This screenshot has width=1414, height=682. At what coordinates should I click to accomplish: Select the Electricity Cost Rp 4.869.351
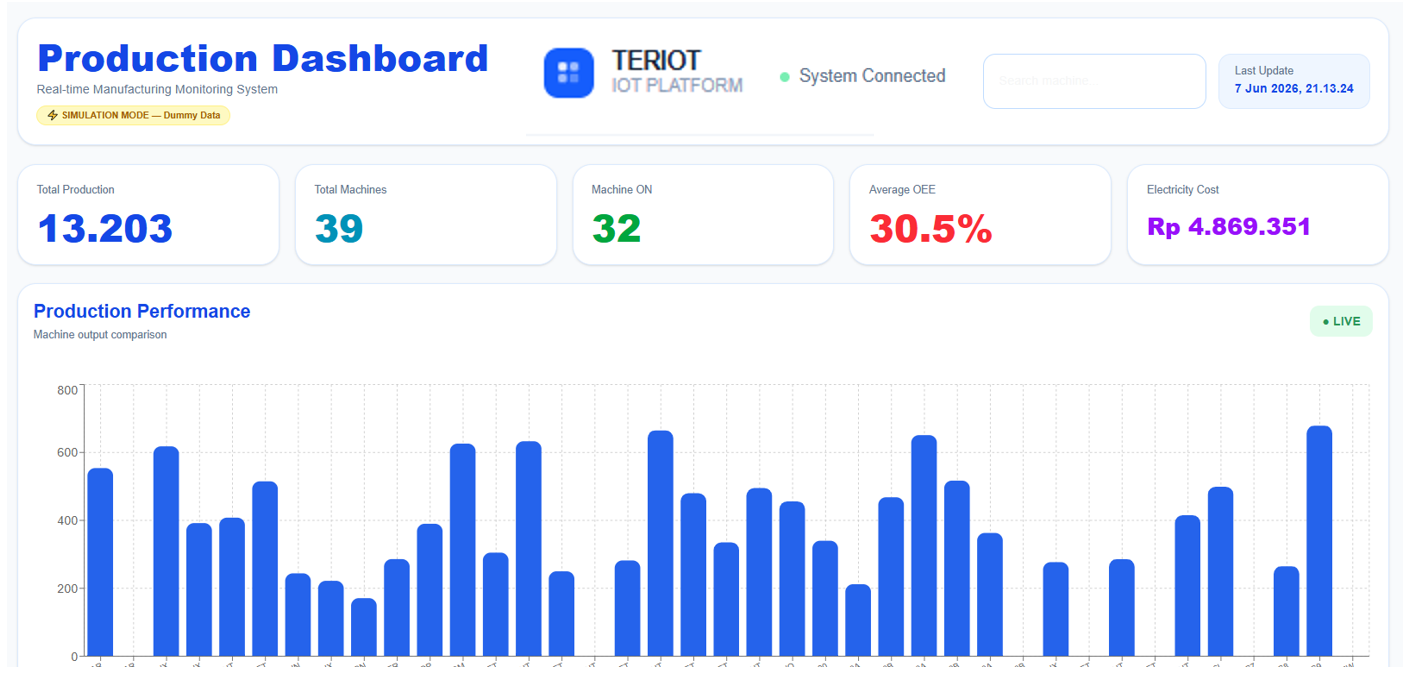1229,227
